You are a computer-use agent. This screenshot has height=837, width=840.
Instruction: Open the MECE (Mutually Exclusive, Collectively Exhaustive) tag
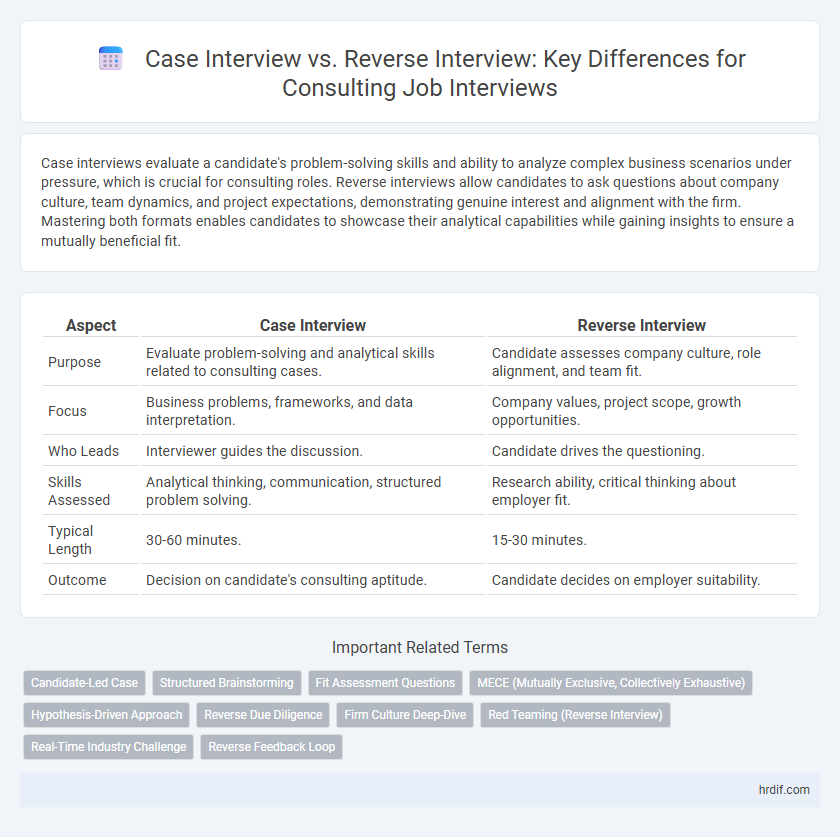611,683
